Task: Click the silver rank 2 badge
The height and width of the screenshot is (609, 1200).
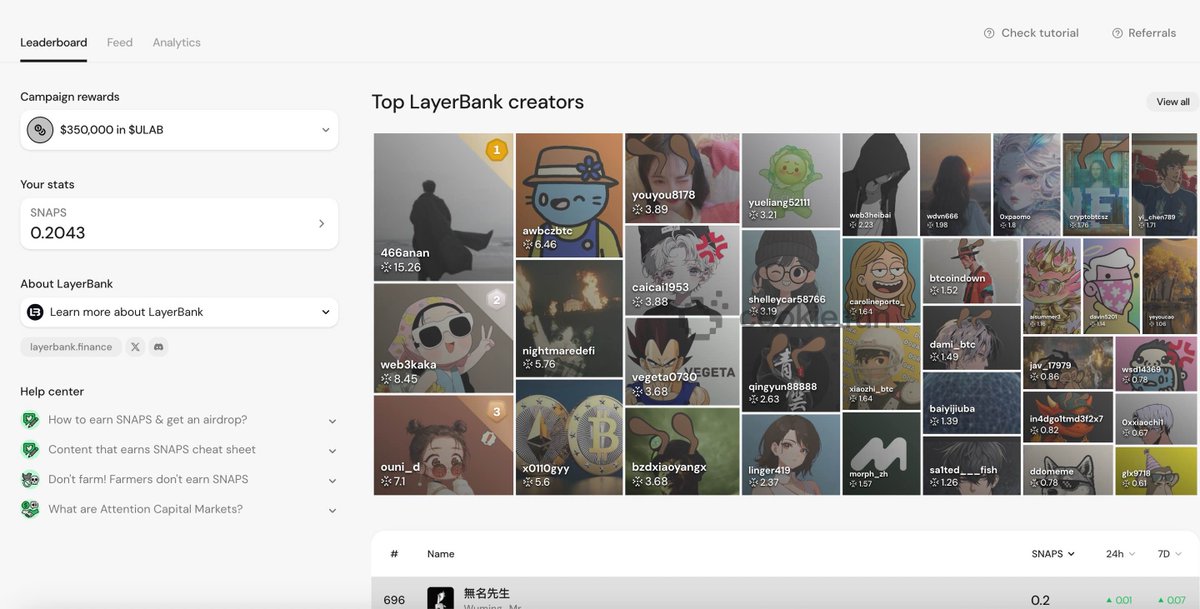Action: pos(496,299)
